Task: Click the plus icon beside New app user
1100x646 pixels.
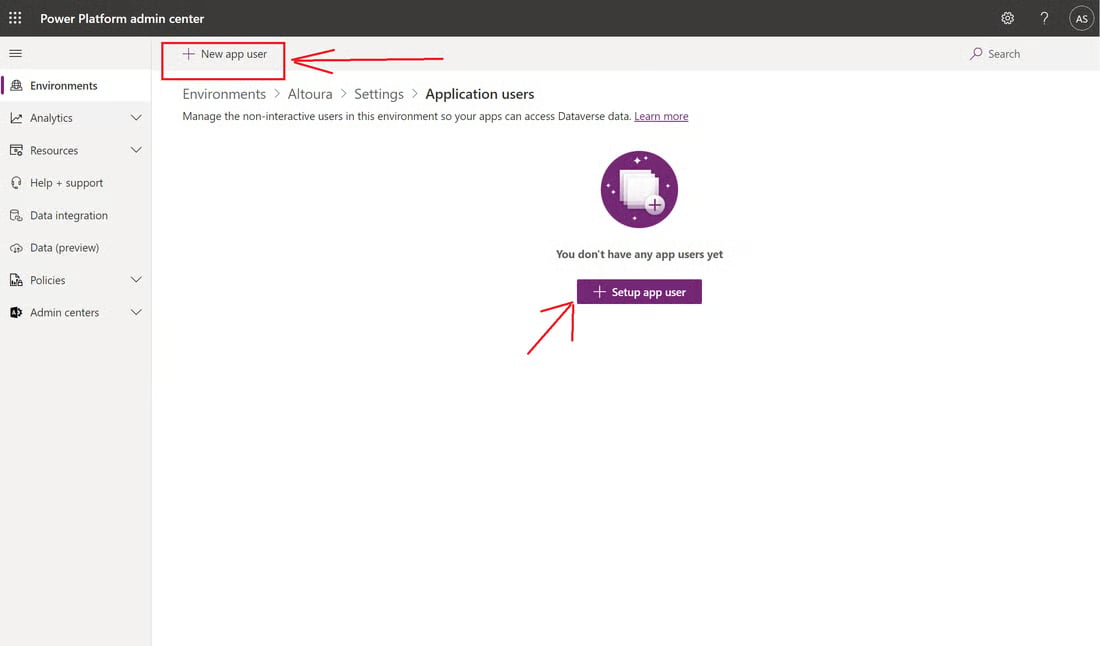Action: point(188,54)
